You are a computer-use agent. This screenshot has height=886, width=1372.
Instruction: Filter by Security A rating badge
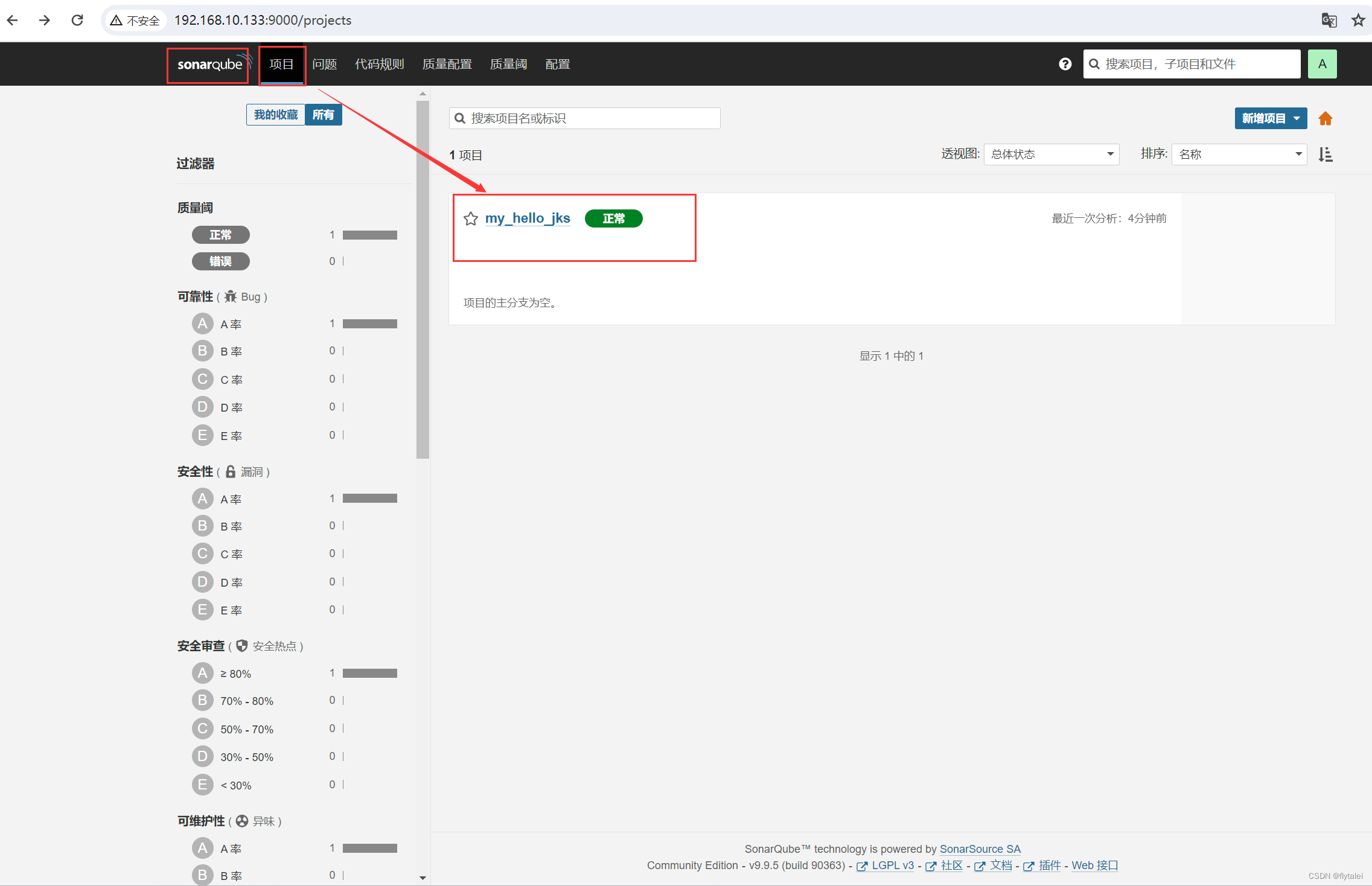[203, 499]
